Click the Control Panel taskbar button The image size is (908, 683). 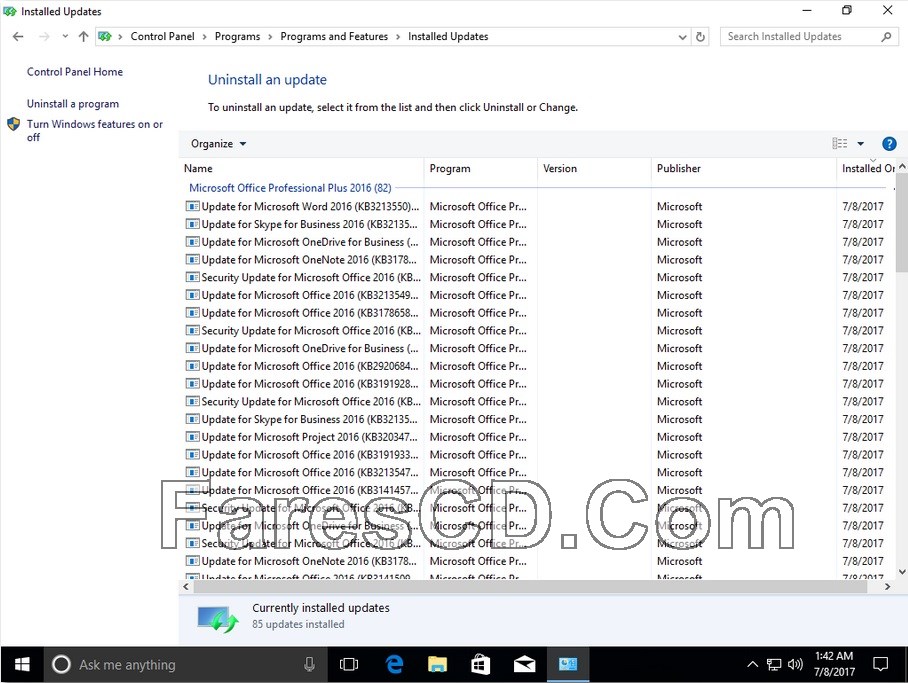click(x=568, y=664)
